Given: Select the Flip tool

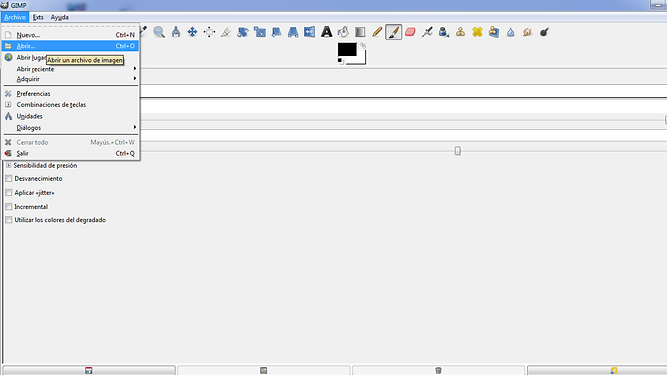Looking at the screenshot, I should pyautogui.click(x=310, y=32).
